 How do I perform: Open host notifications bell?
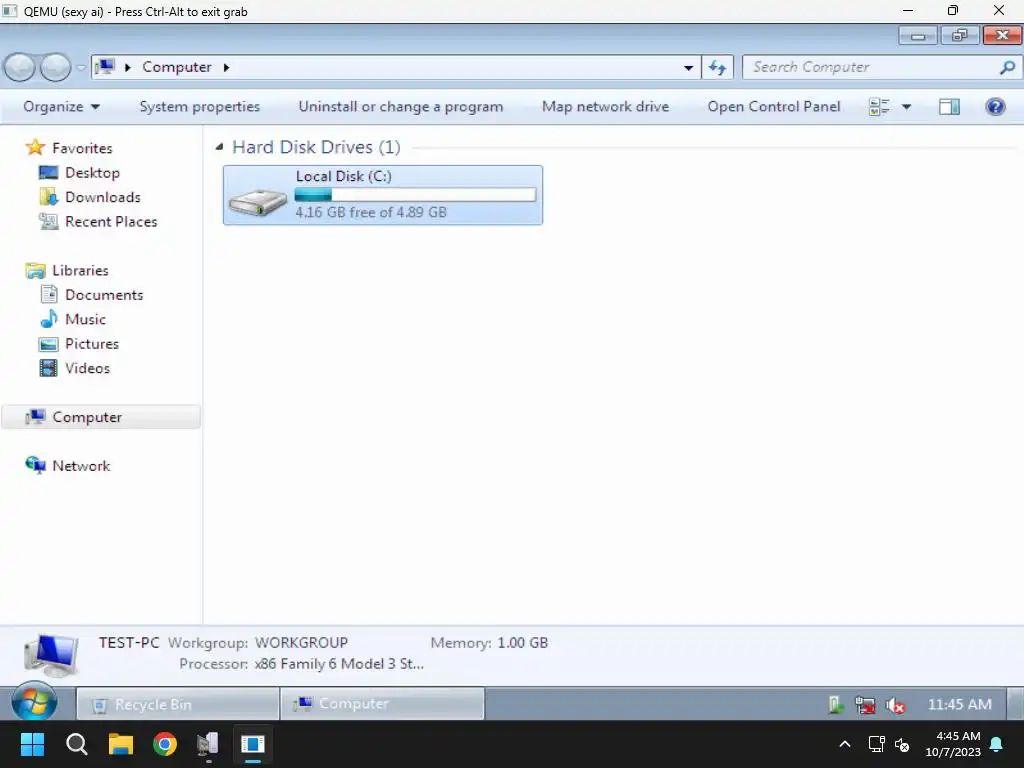(997, 744)
